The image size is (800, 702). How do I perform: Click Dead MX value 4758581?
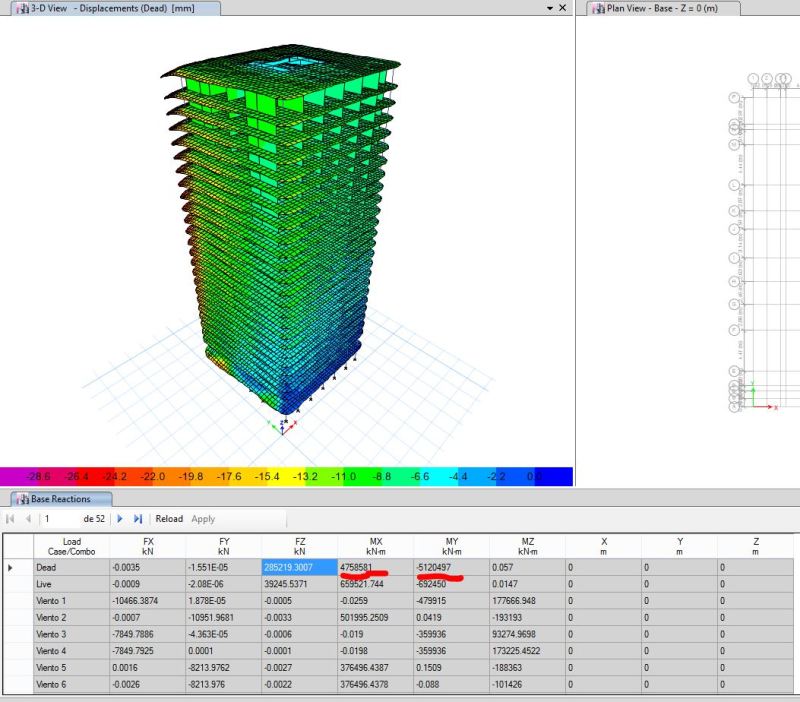376,567
